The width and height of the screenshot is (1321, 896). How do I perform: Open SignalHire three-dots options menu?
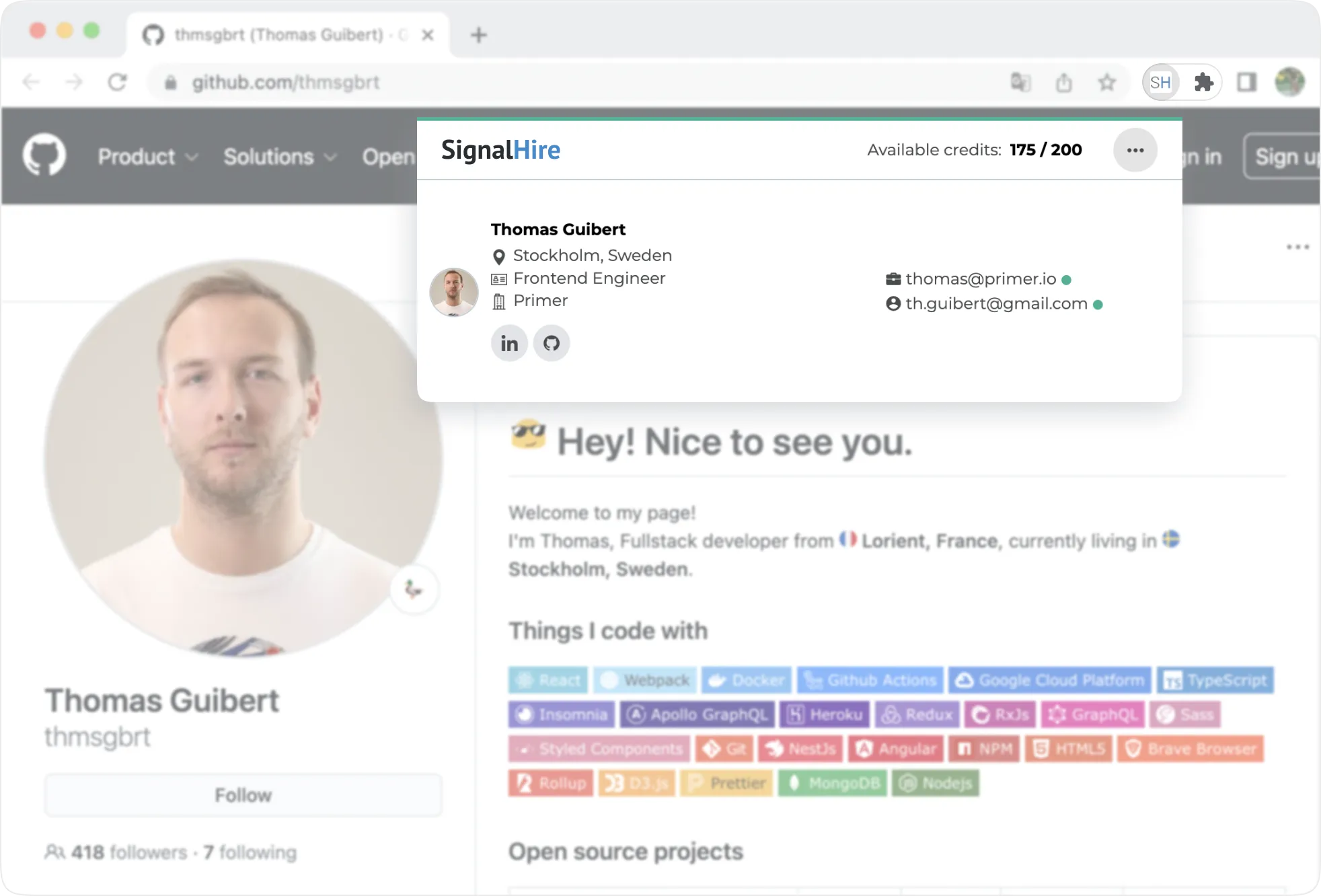(1135, 150)
